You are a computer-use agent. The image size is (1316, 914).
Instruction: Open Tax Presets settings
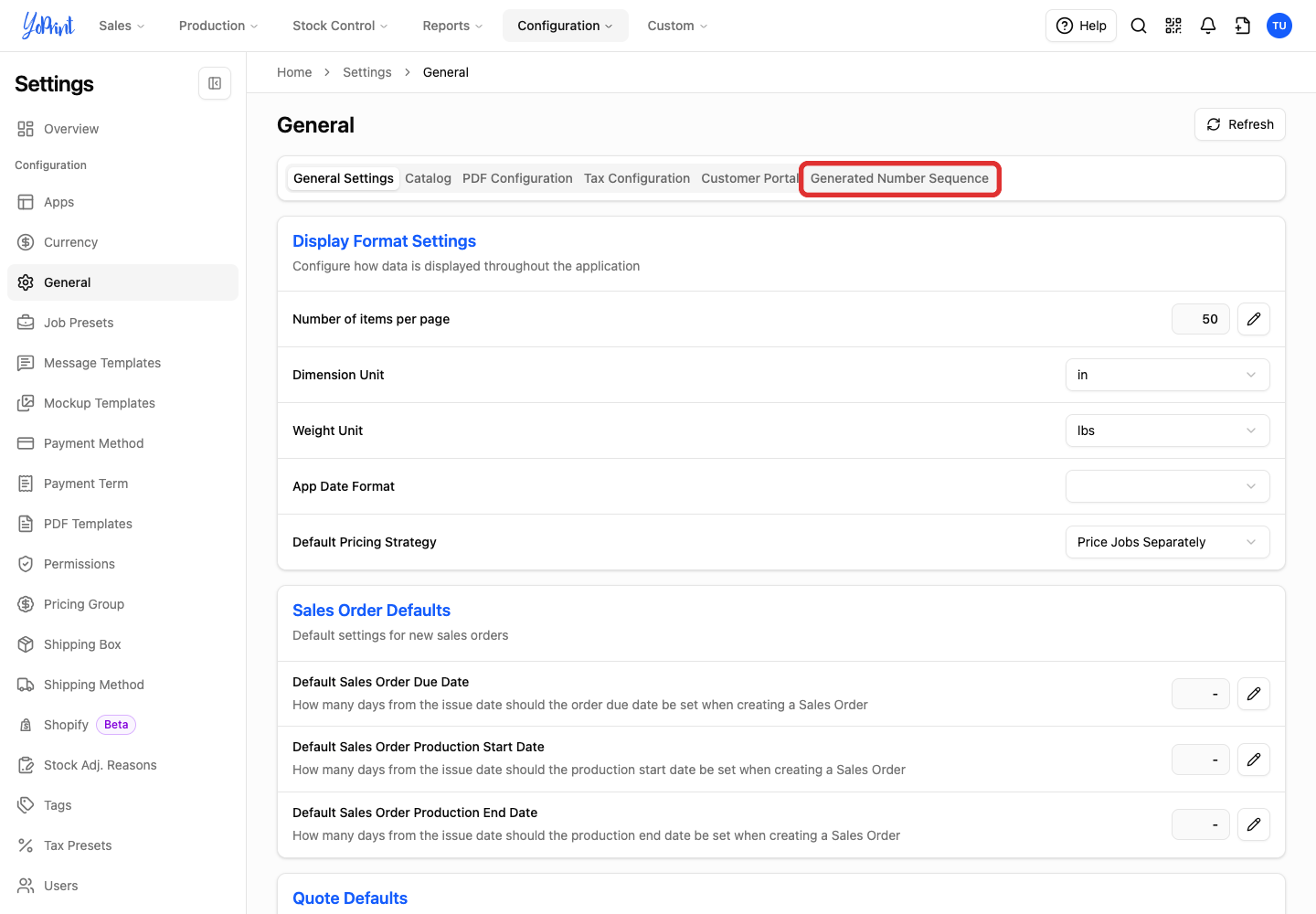[122, 845]
